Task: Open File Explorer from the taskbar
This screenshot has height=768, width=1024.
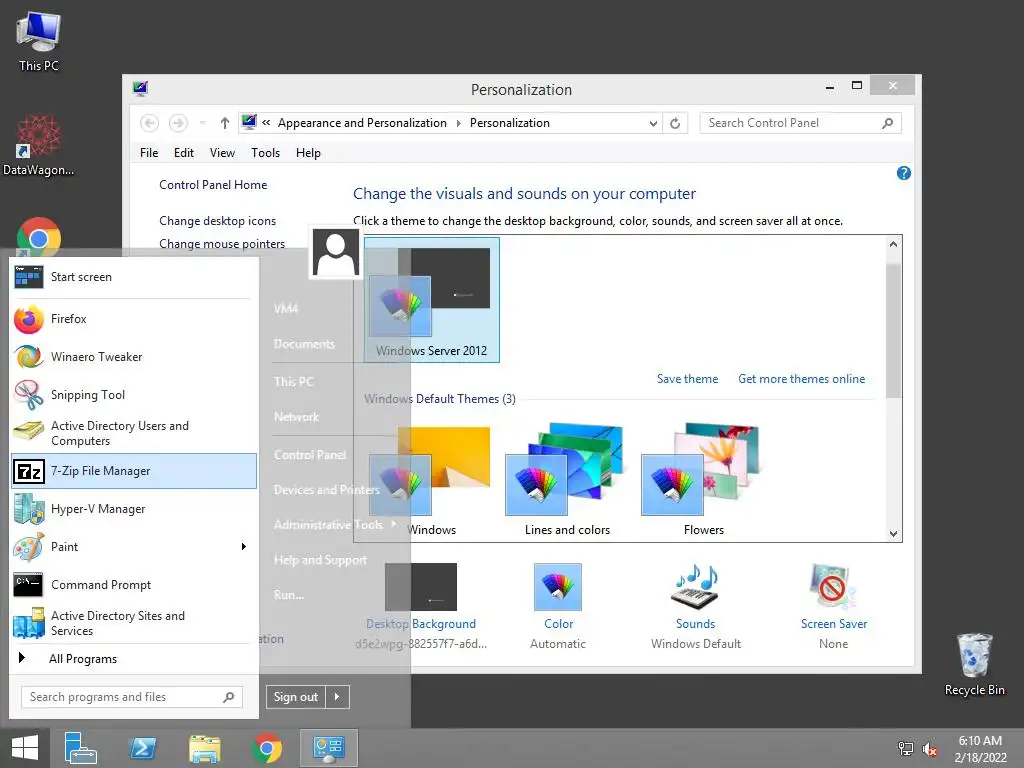Action: (x=204, y=748)
